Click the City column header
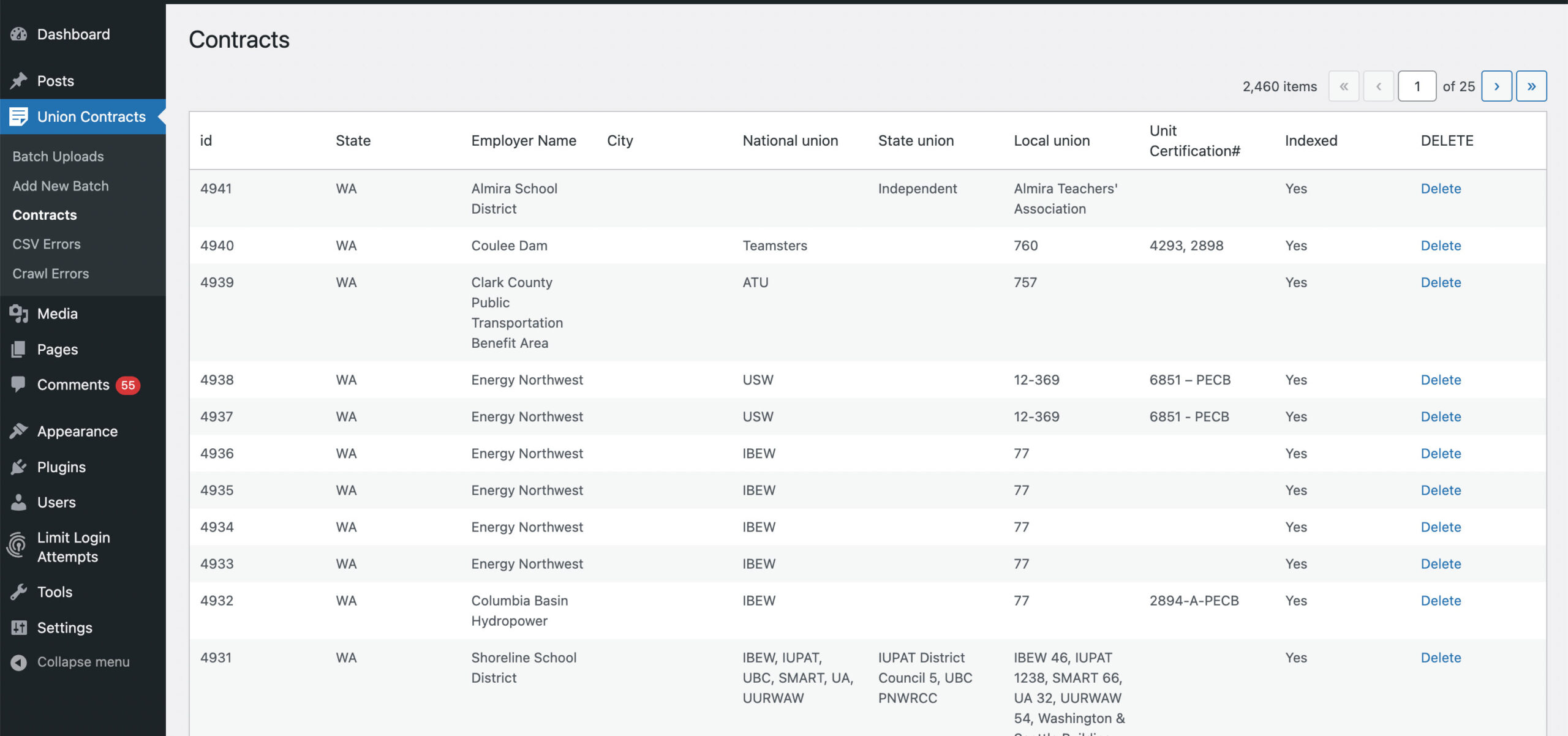Screen dimensions: 1568x736 point(620,140)
